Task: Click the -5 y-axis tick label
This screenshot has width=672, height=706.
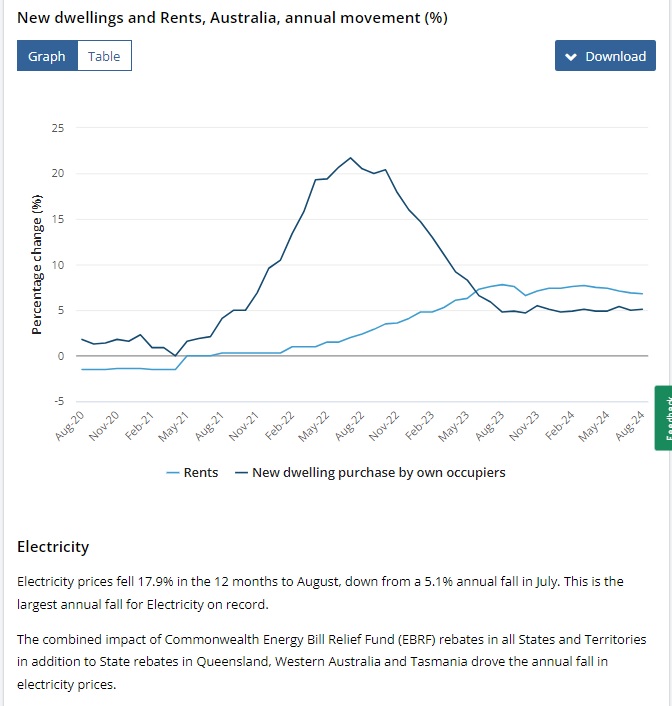Action: 57,402
